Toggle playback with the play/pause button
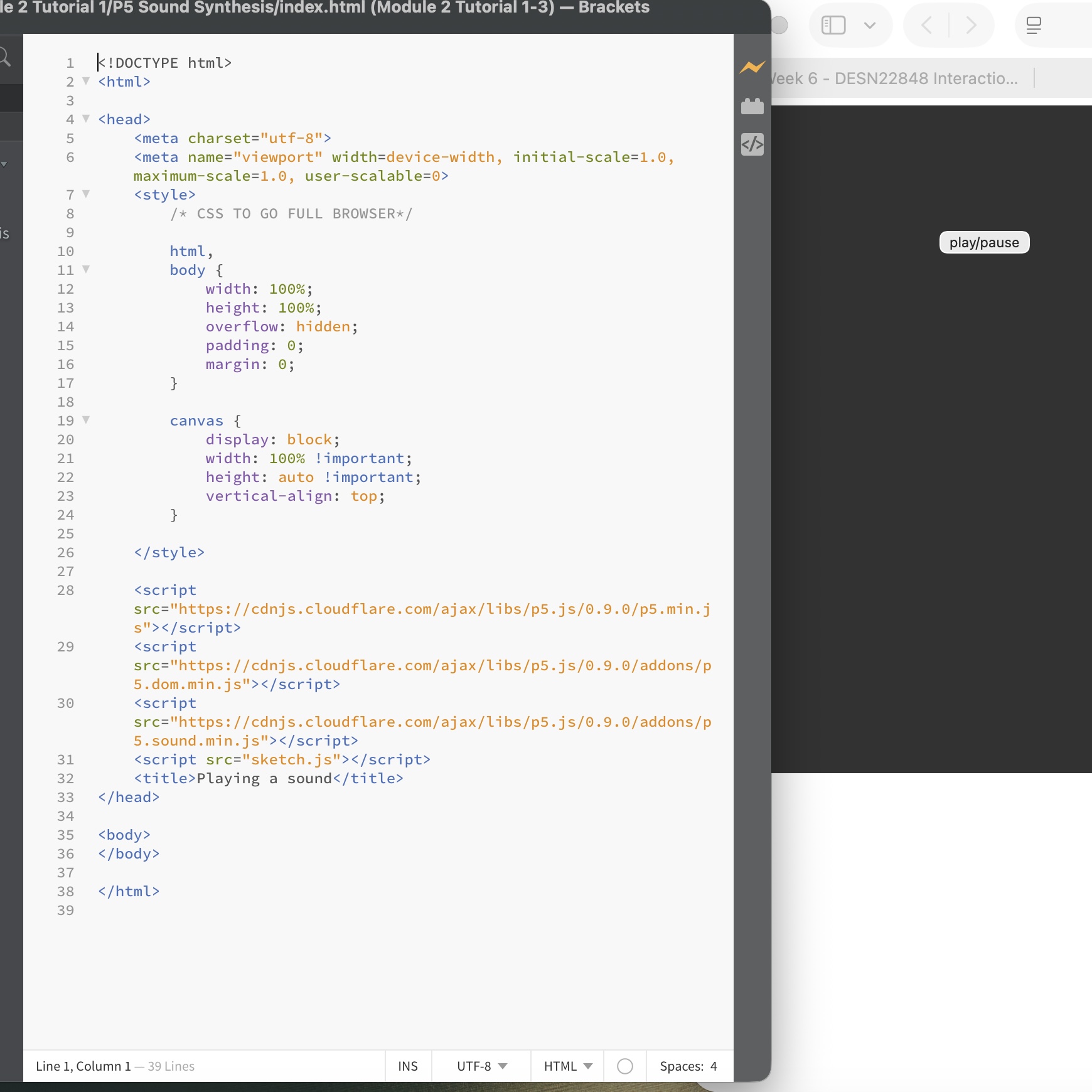The height and width of the screenshot is (1092, 1092). 983,243
